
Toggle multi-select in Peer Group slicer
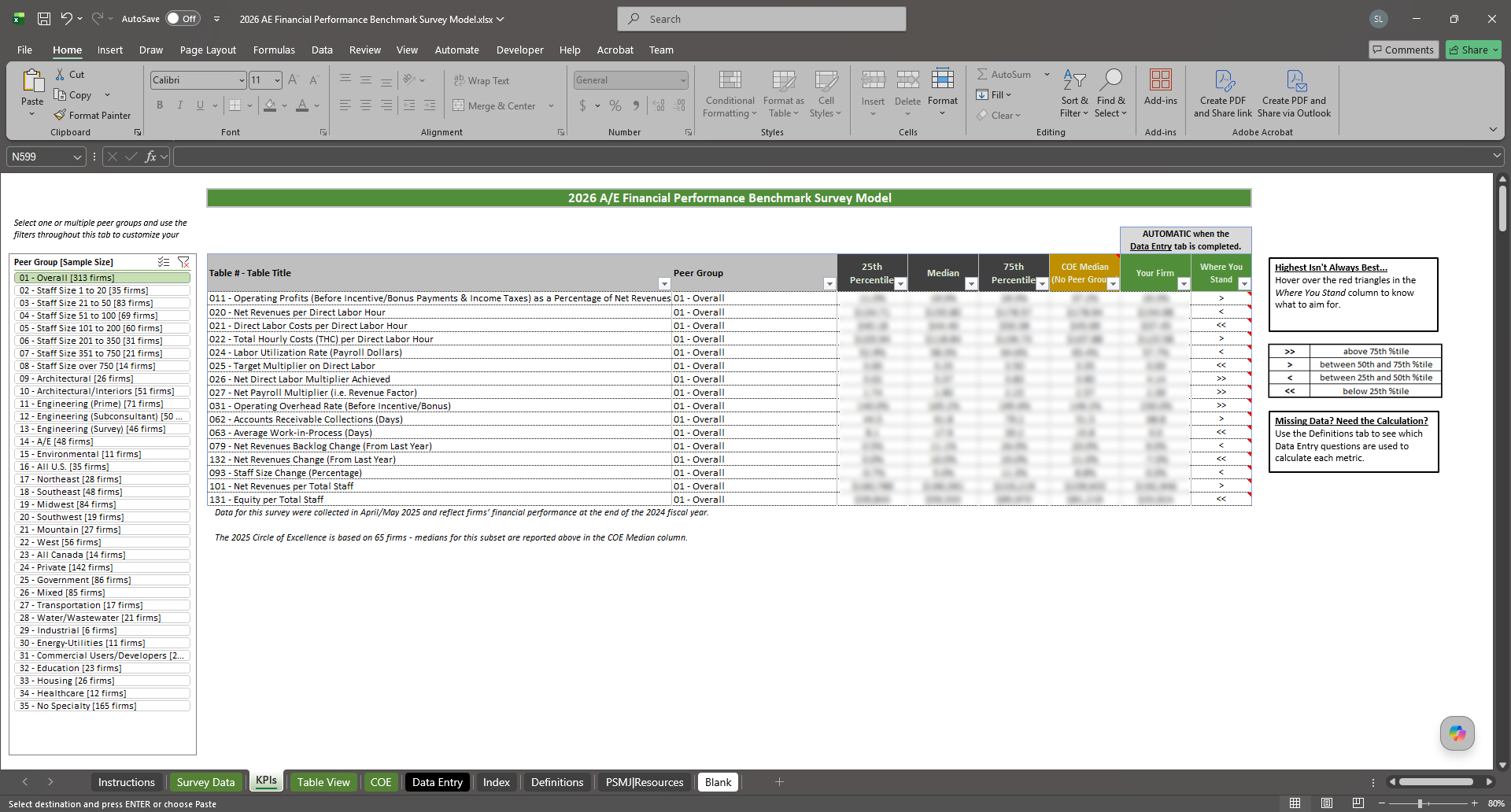click(164, 262)
